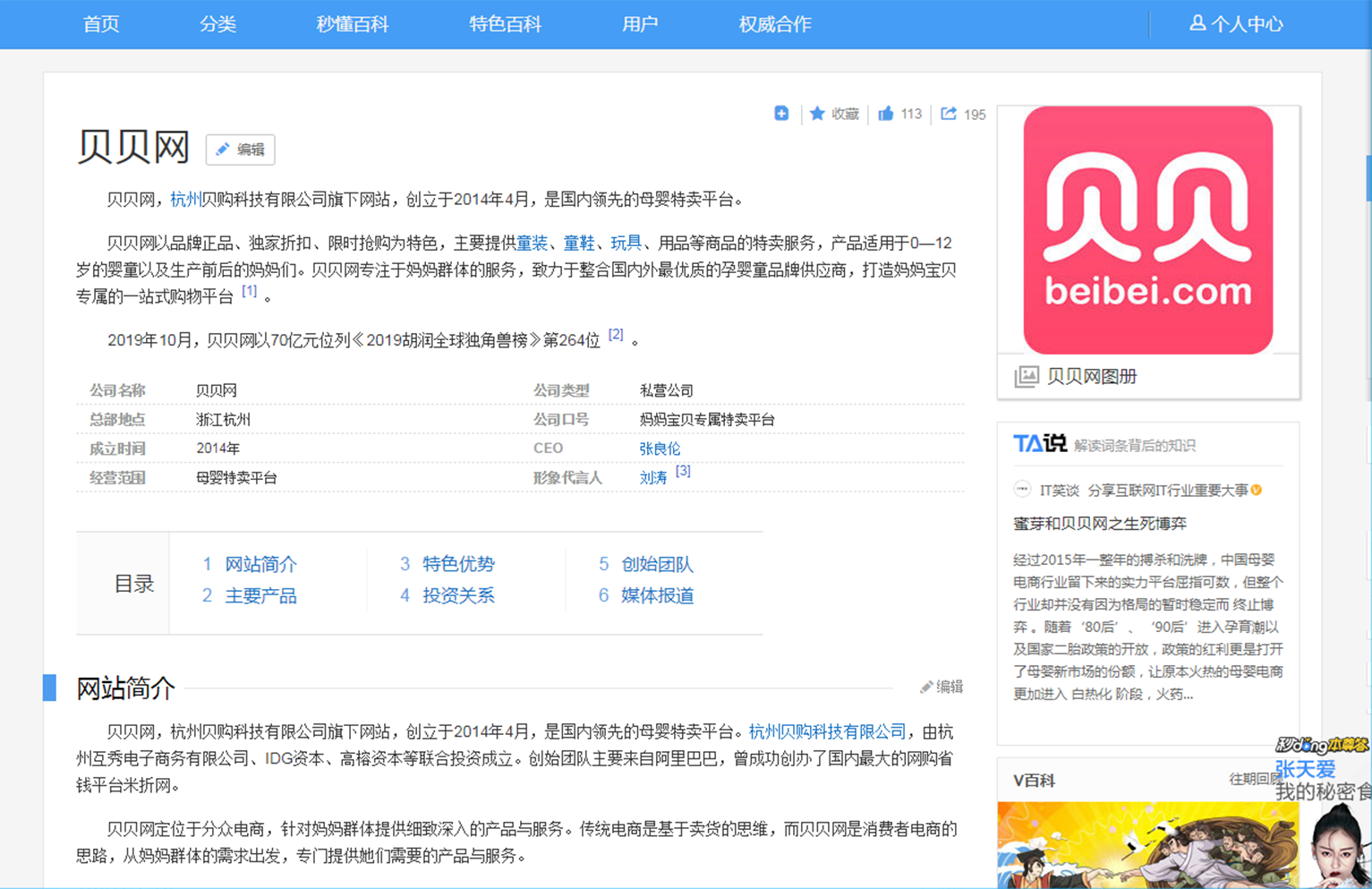Screen dimensions: 1372x889
Task: Click the orange verified badge after IT行业重要大事
Action: (x=1257, y=490)
